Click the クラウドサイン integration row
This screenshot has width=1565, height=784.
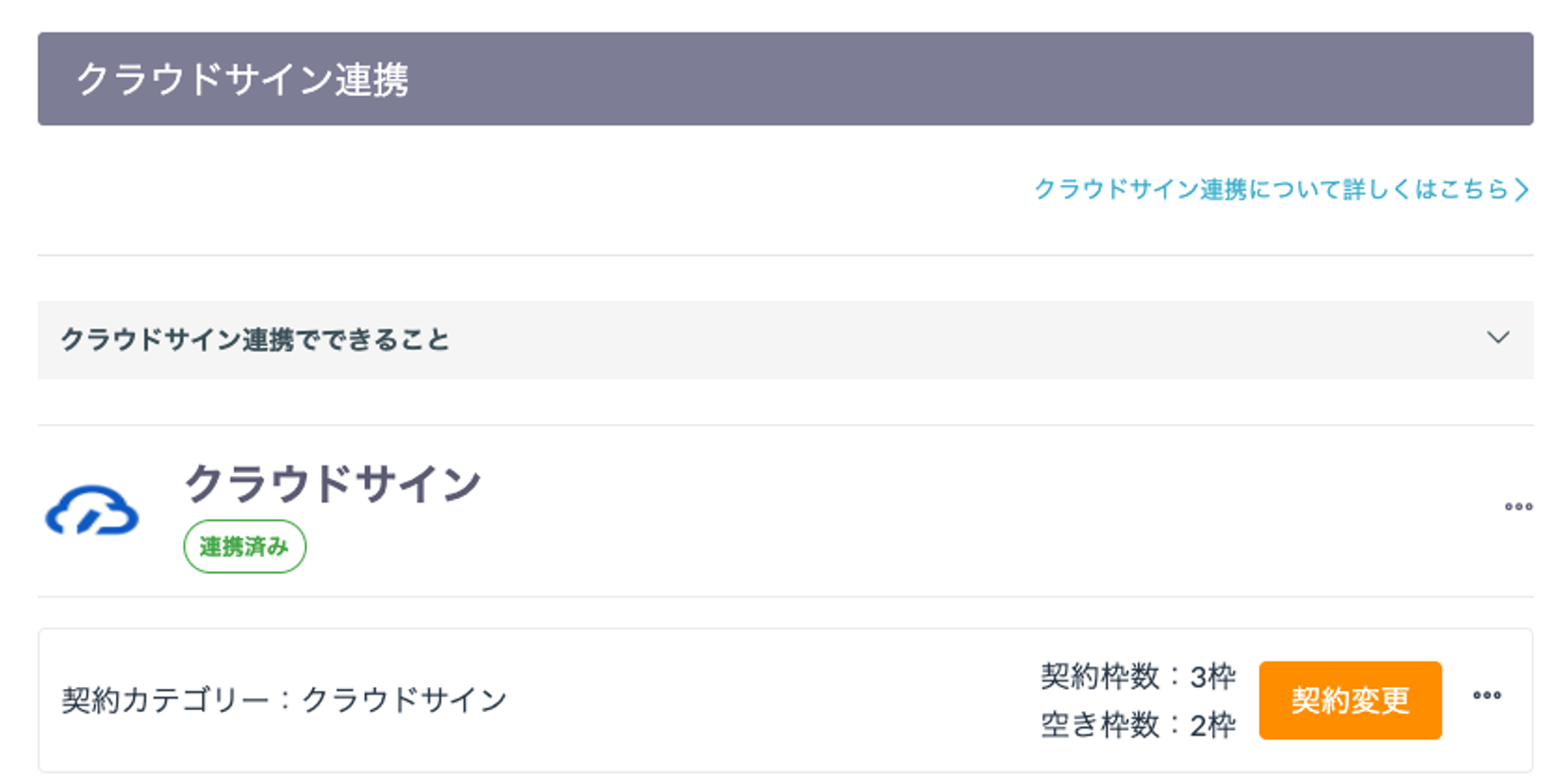[785, 511]
